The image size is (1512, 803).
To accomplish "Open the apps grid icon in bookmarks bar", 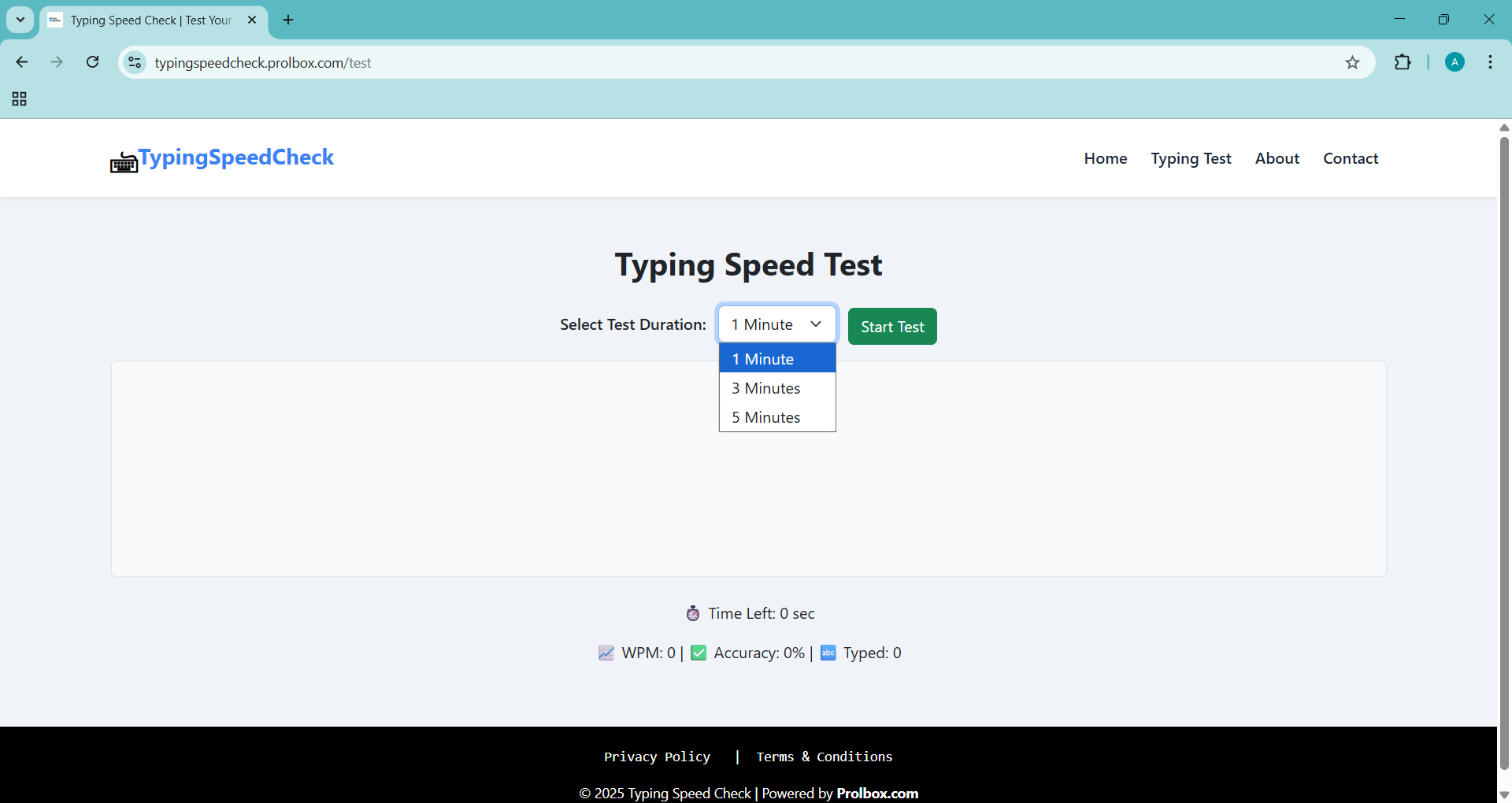I will [20, 99].
